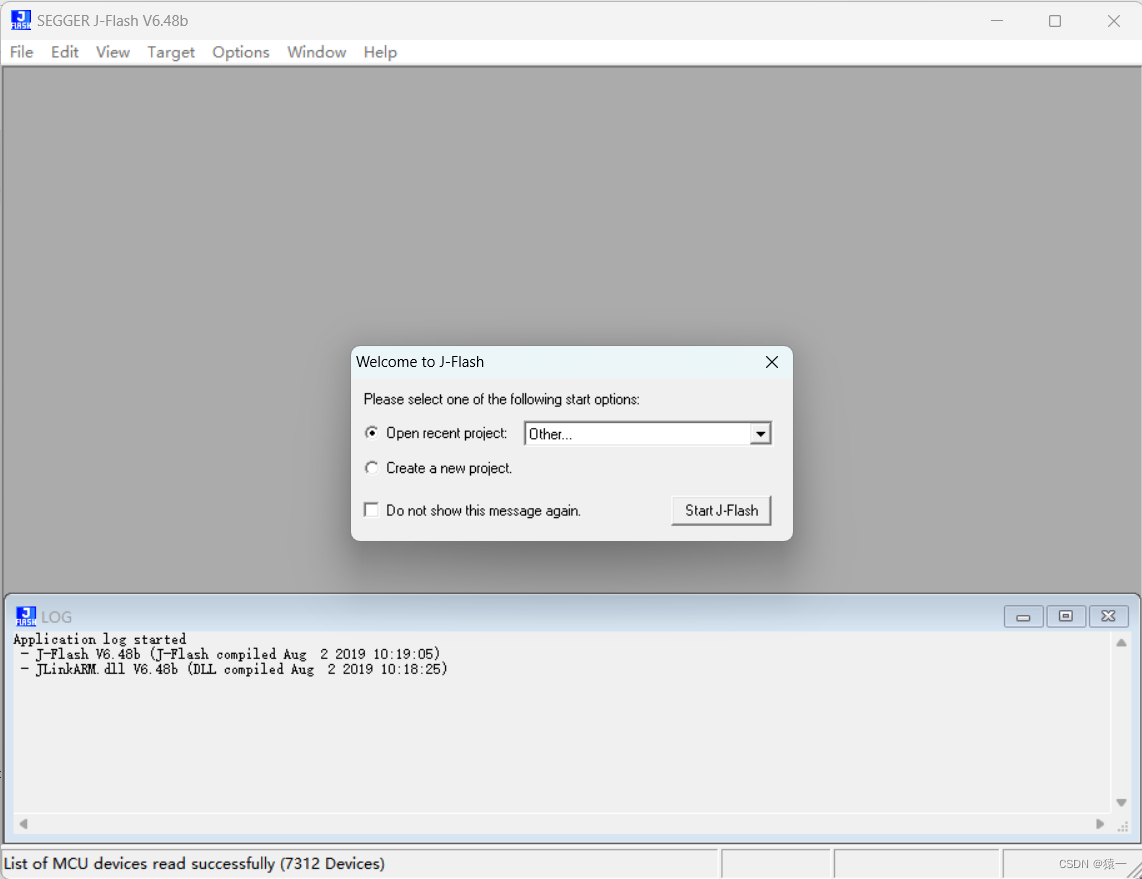1142x879 pixels.
Task: Click the J-Flash V6.48b compiled log line
Action: [231, 654]
